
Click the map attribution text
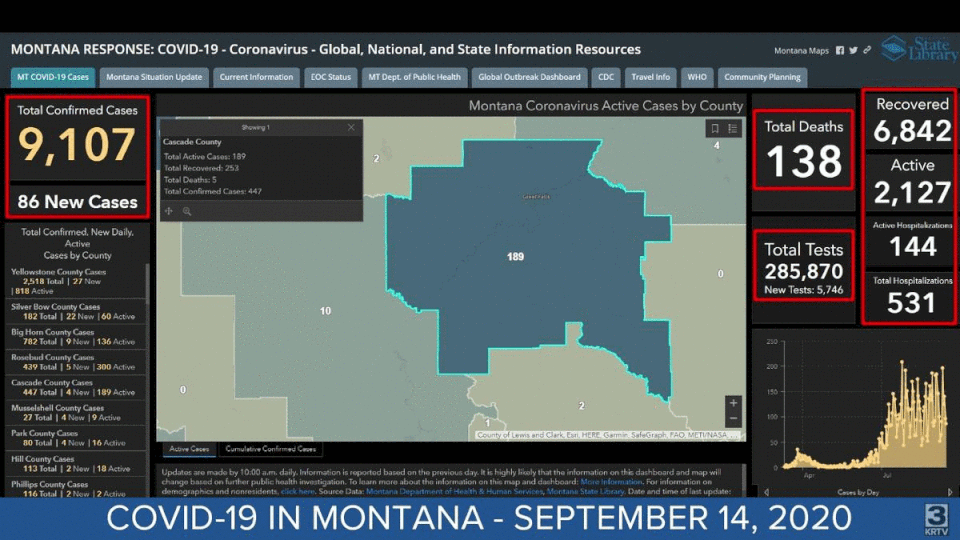coord(609,435)
